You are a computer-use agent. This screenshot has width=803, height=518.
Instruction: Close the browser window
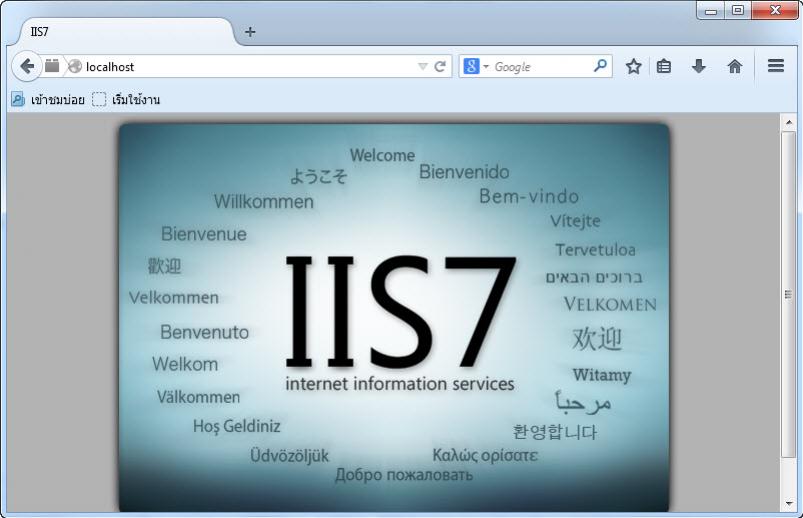775,10
